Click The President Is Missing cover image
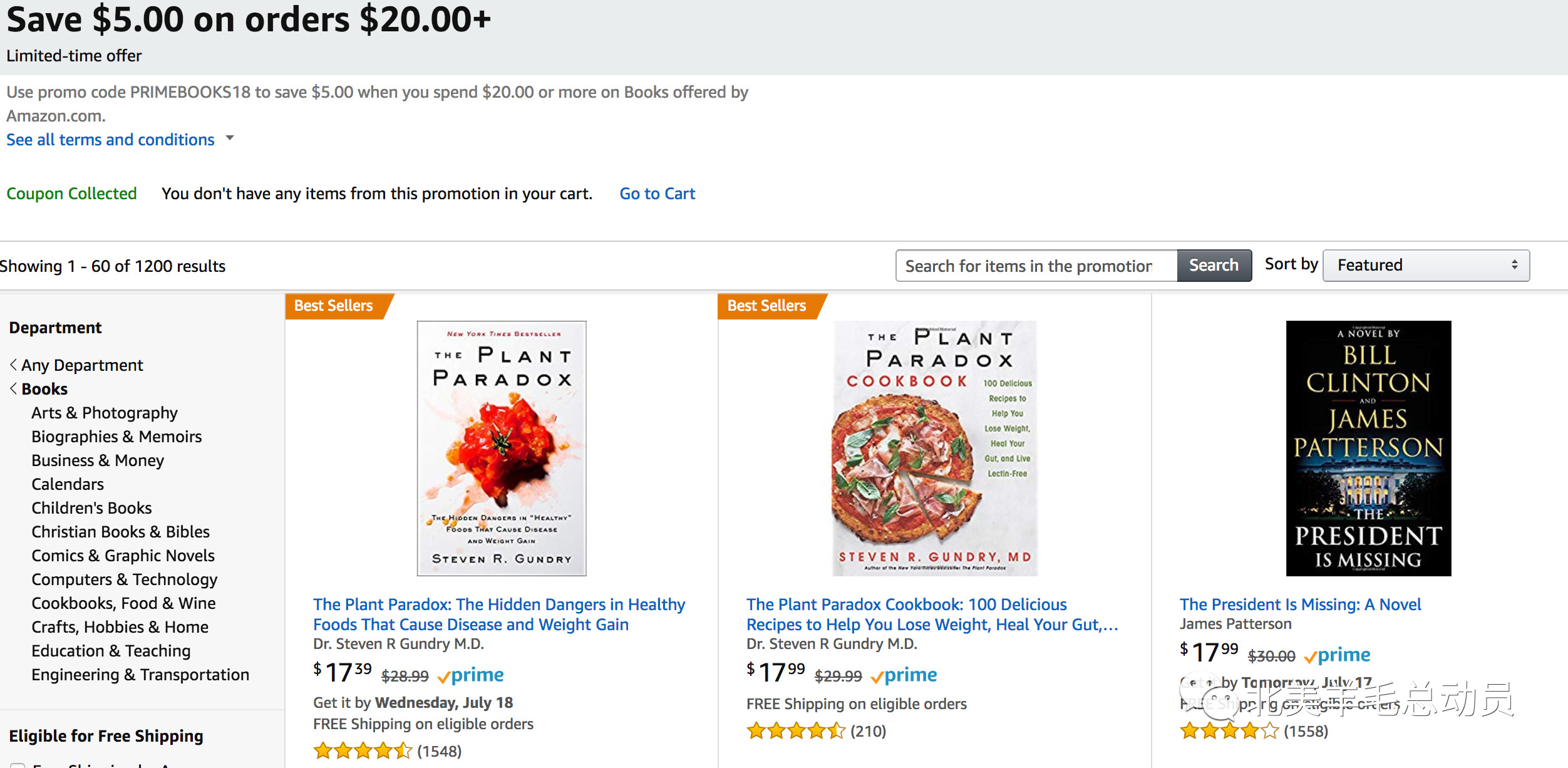This screenshot has width=1568, height=768. pyautogui.click(x=1368, y=448)
